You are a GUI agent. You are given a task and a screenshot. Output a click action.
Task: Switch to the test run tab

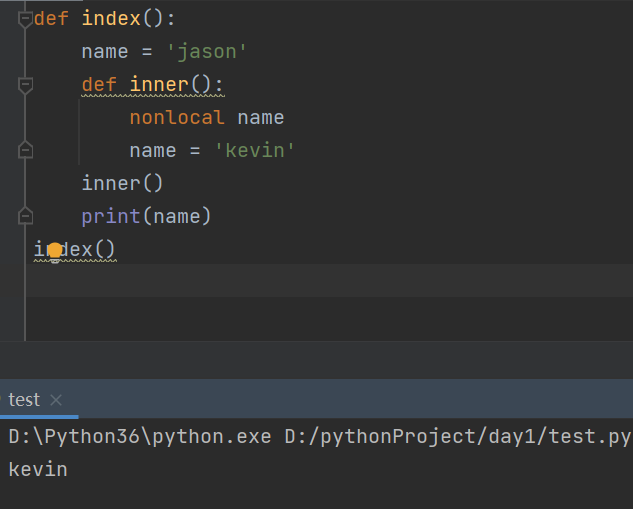[x=24, y=400]
